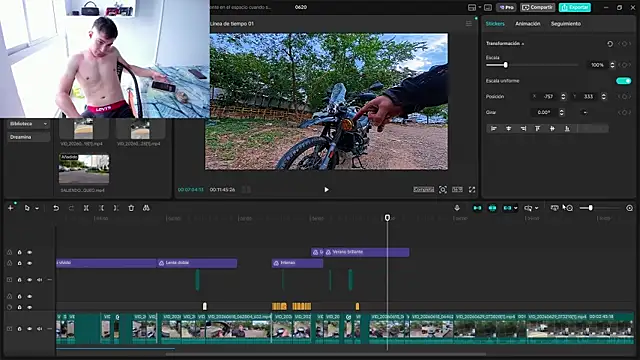Hide main video track with eye icon
This screenshot has height=360, width=640.
[29, 329]
